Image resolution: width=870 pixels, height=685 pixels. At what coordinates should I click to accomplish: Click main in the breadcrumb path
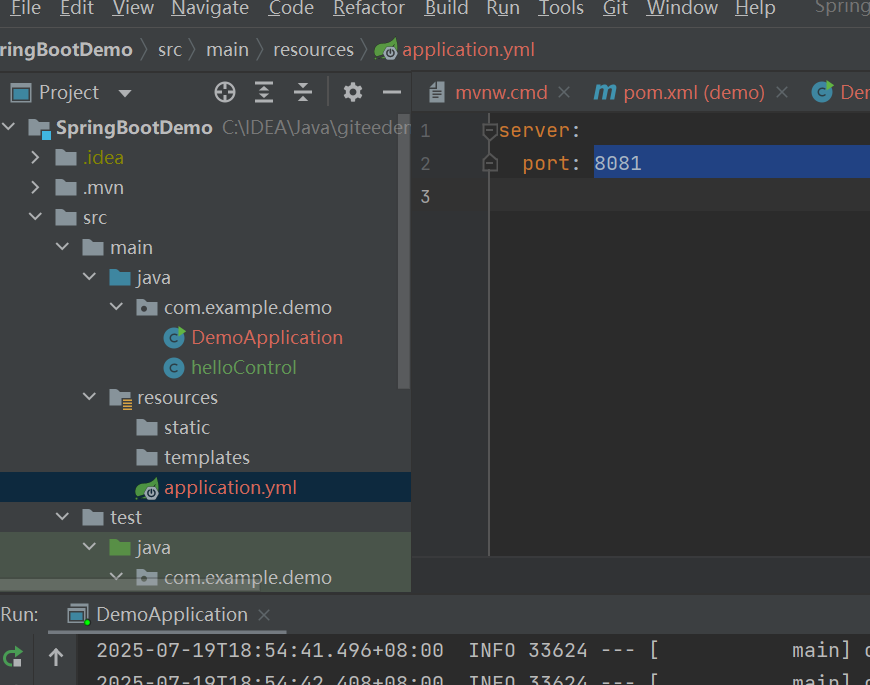(227, 49)
